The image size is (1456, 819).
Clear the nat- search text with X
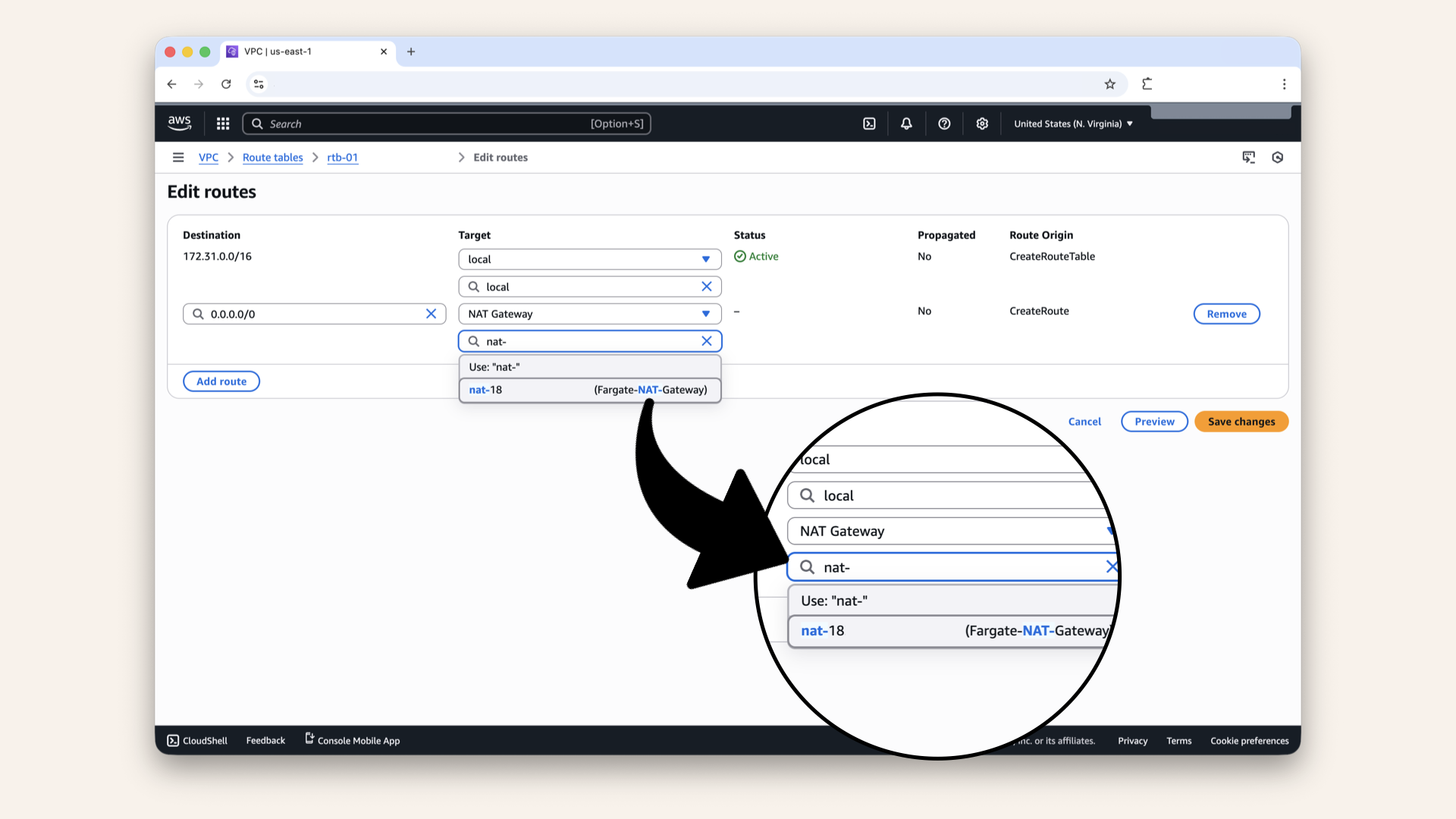(x=707, y=340)
